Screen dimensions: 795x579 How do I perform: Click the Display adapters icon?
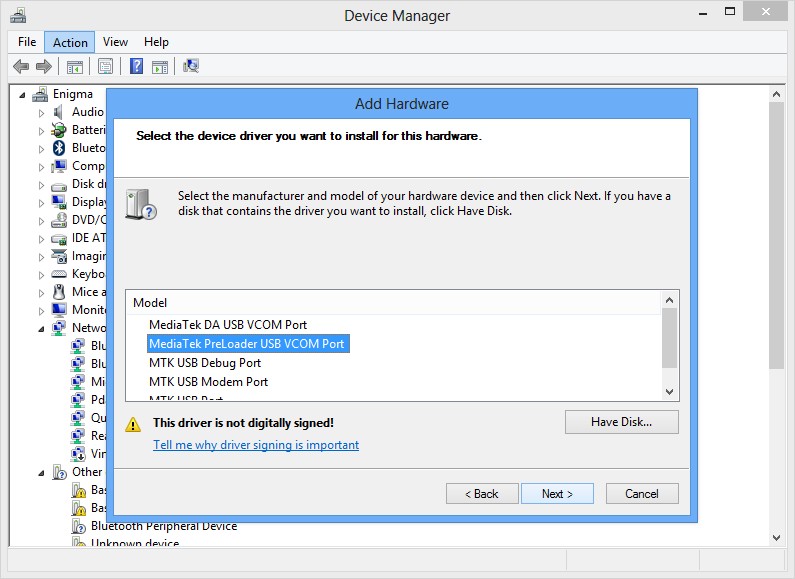pyautogui.click(x=59, y=202)
